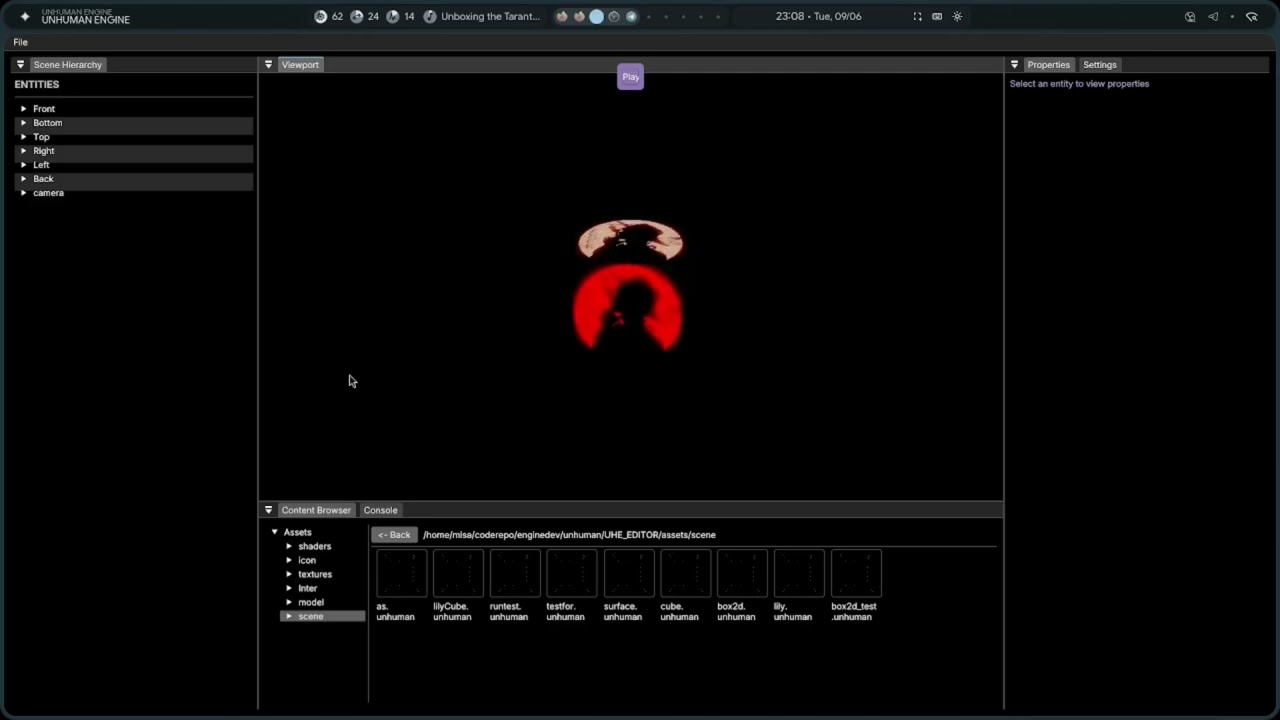Open the Scene Hierarchy panel dropdown arrow
This screenshot has height=720, width=1280.
(20, 65)
